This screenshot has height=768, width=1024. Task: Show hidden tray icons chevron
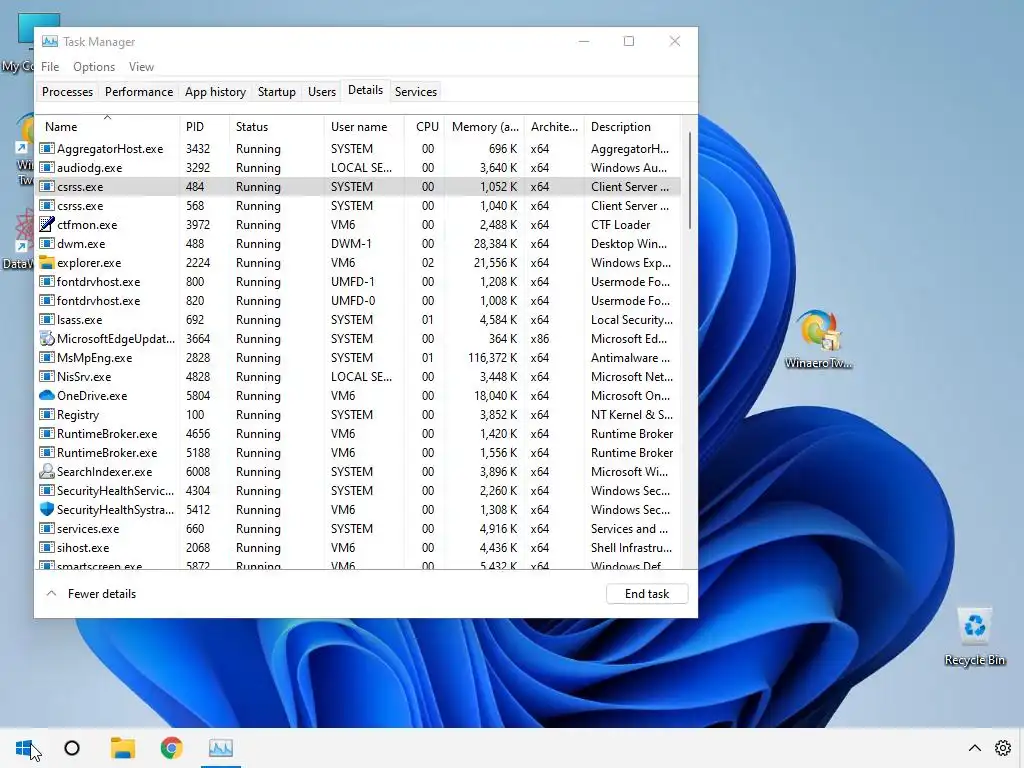pos(974,748)
